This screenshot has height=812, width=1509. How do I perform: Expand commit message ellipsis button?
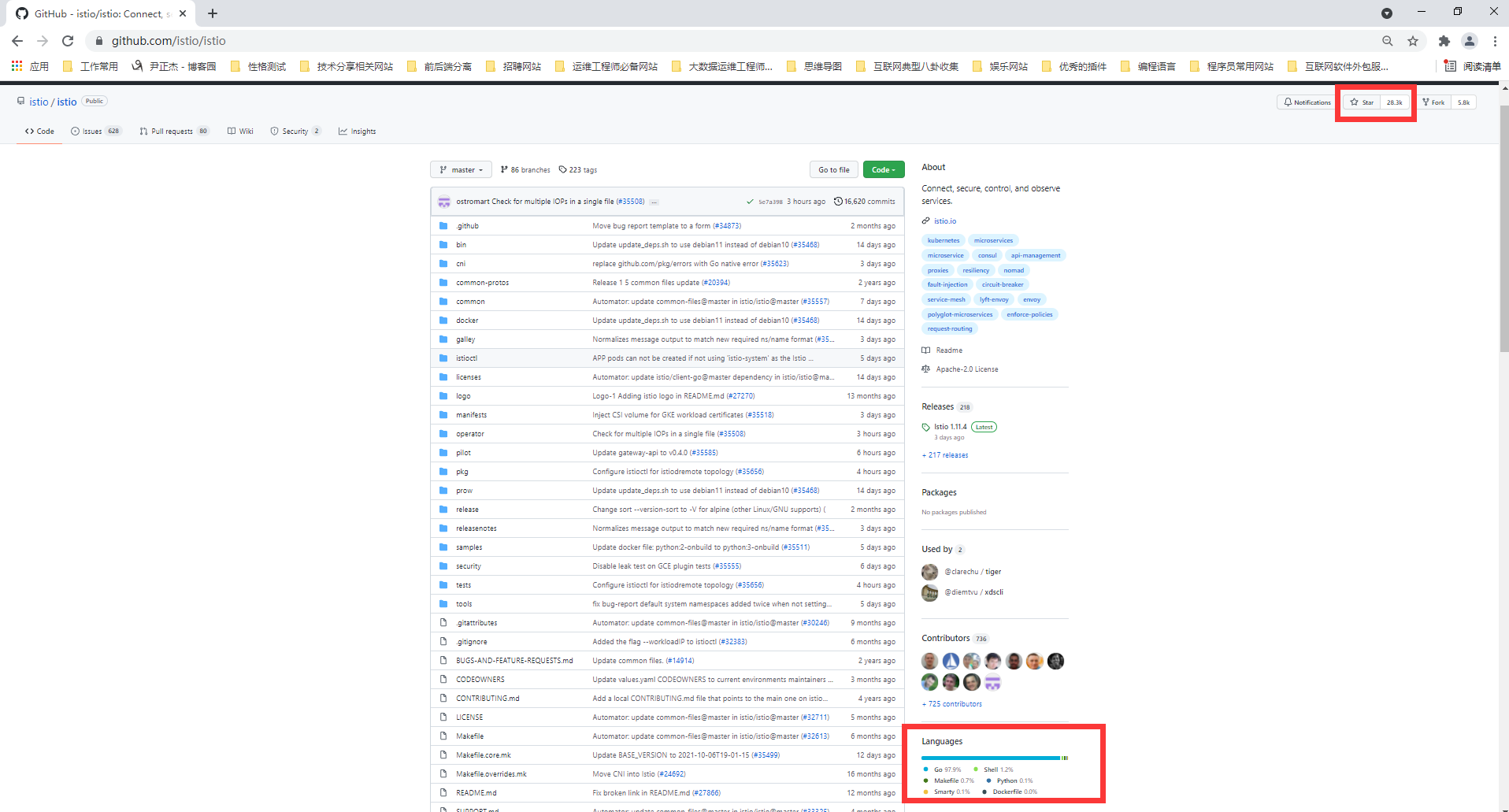tap(654, 202)
